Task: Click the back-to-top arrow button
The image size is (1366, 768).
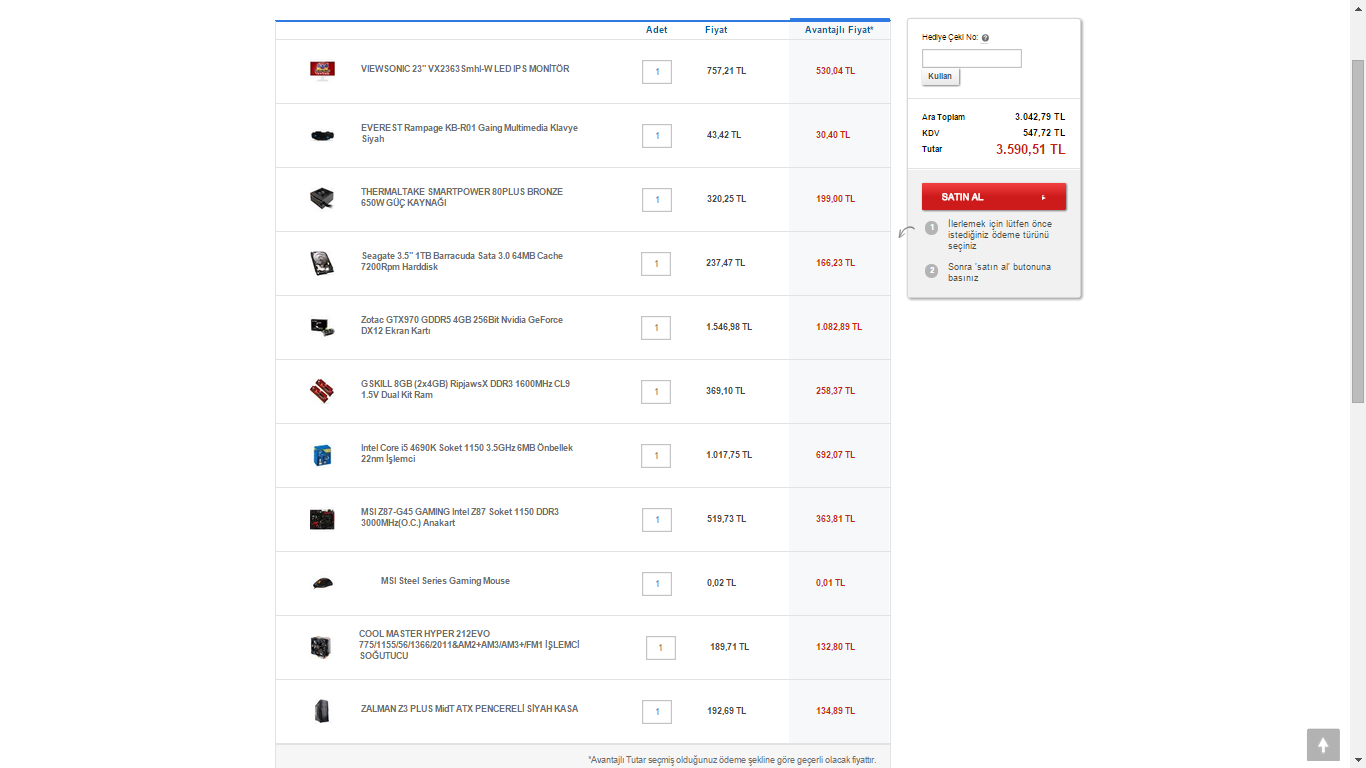Action: 1323,745
